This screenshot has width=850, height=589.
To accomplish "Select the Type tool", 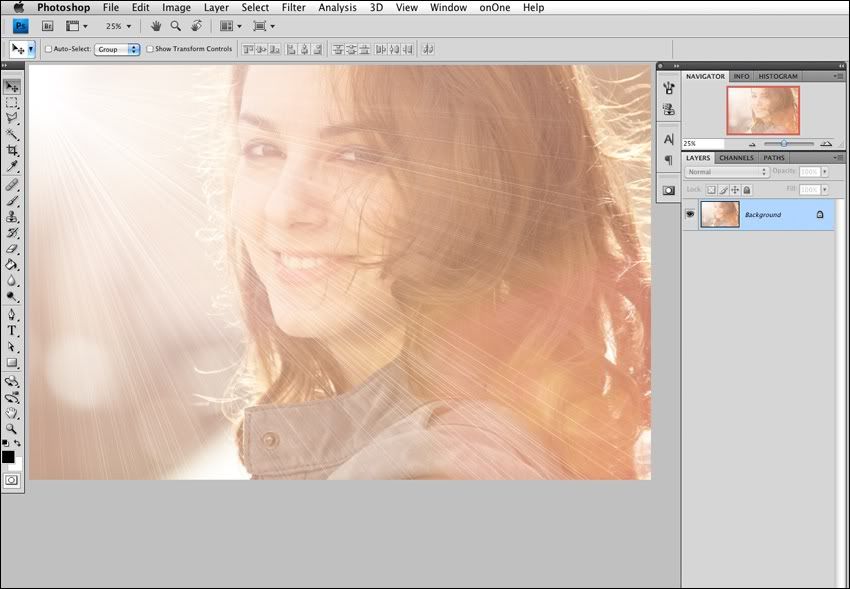I will click(12, 331).
